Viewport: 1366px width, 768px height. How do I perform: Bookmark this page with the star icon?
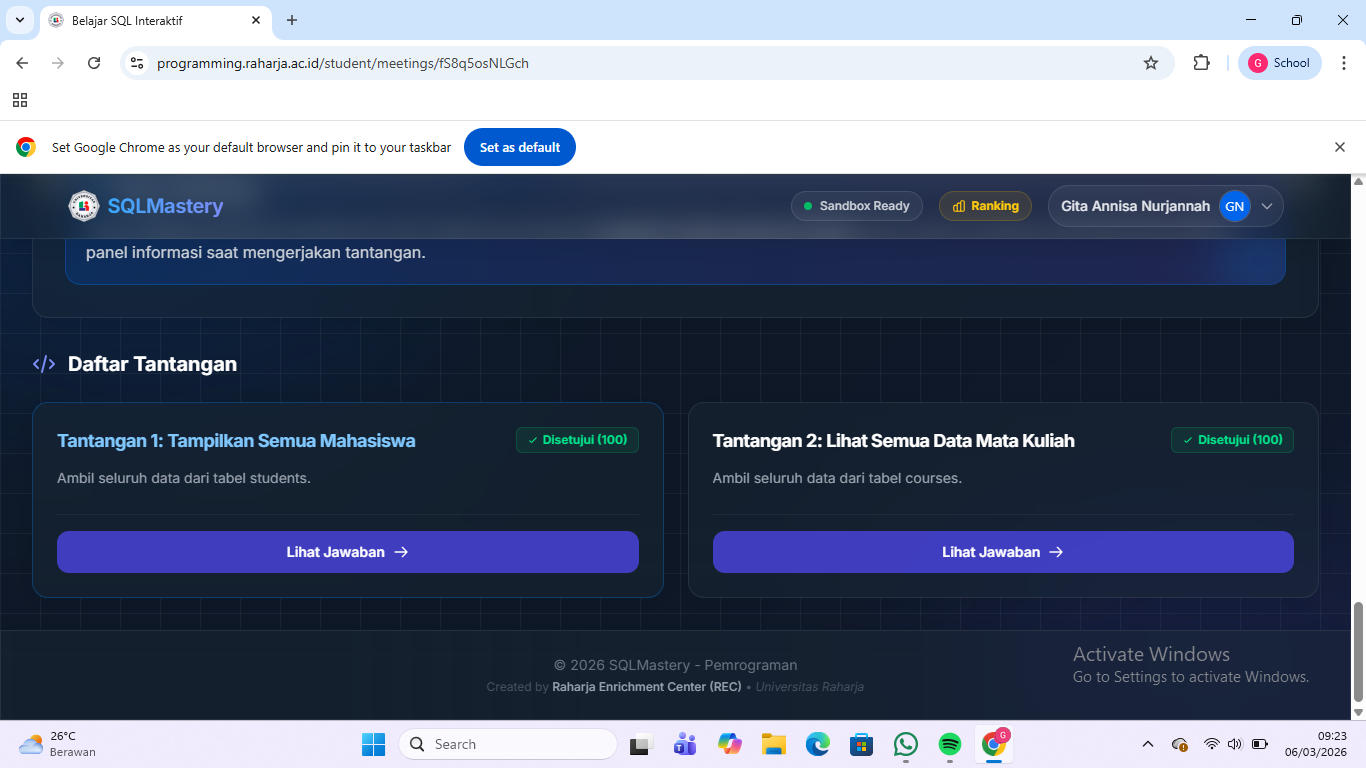pos(1151,63)
